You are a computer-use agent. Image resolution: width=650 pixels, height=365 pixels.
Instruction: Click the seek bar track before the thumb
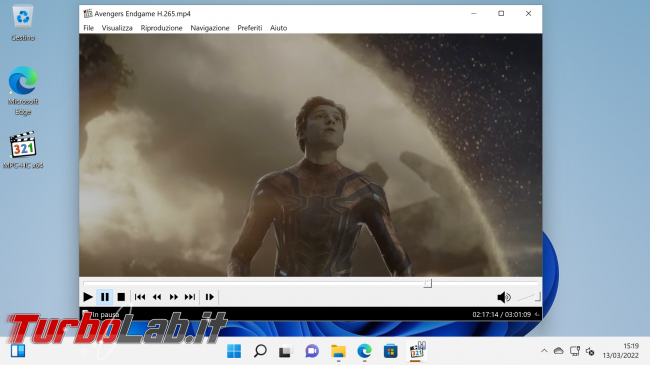pos(254,283)
